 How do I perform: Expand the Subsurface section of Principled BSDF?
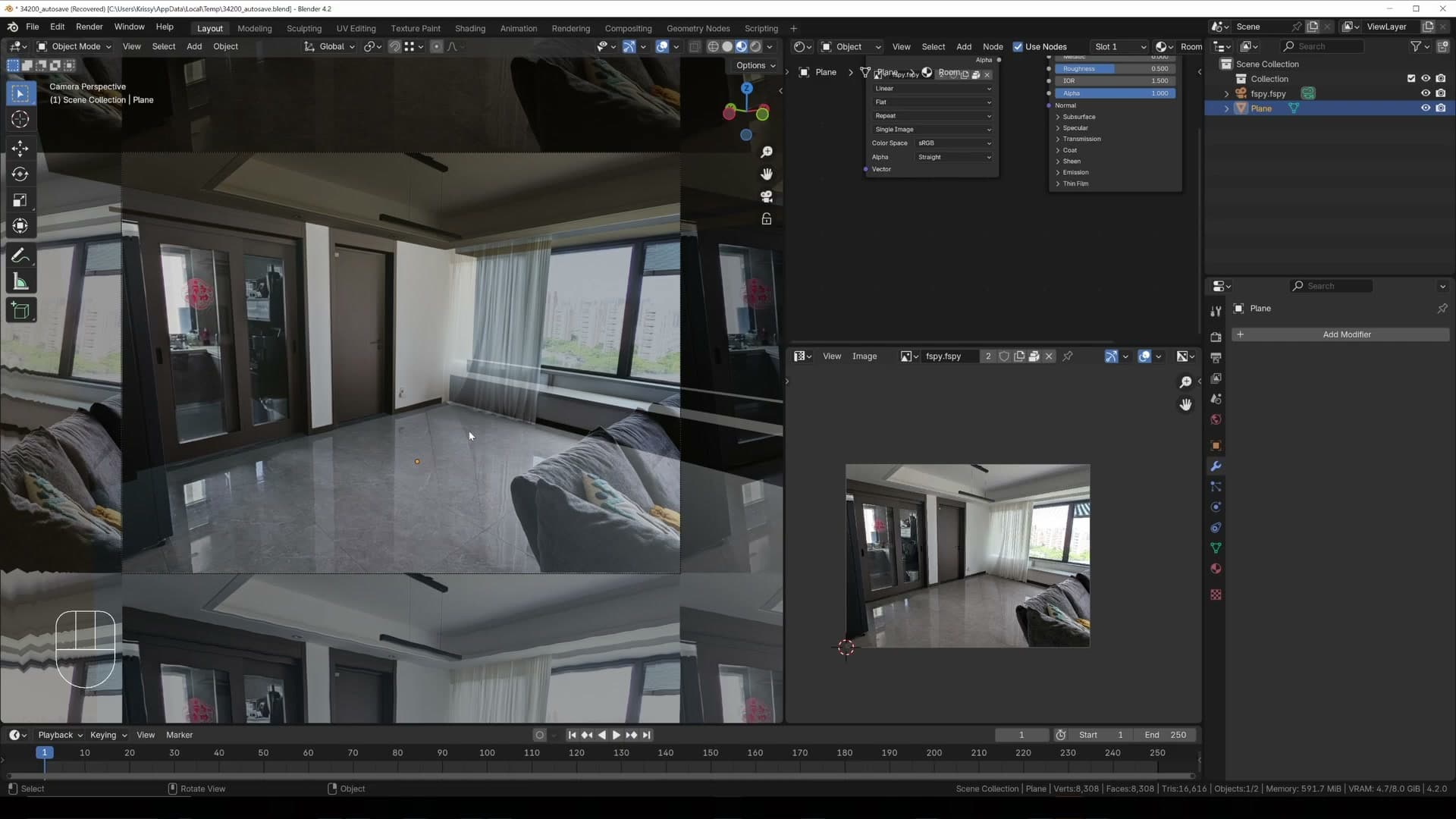pos(1078,118)
